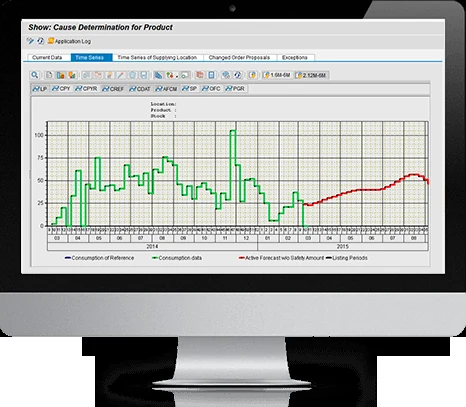Open Time Series of Supplying Location tab
Viewport: 466px width, 407px height.
tap(157, 58)
